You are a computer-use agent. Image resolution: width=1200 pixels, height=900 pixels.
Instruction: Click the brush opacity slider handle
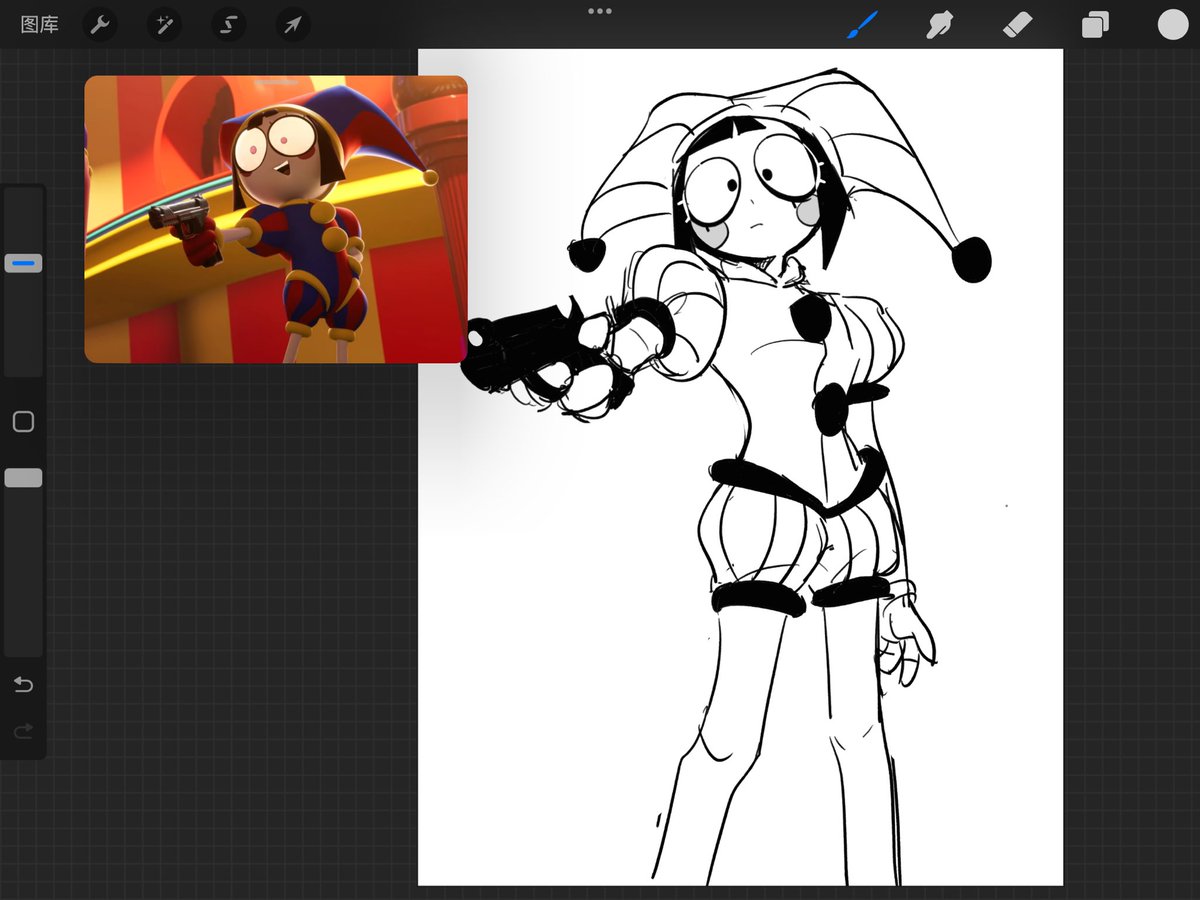point(24,478)
